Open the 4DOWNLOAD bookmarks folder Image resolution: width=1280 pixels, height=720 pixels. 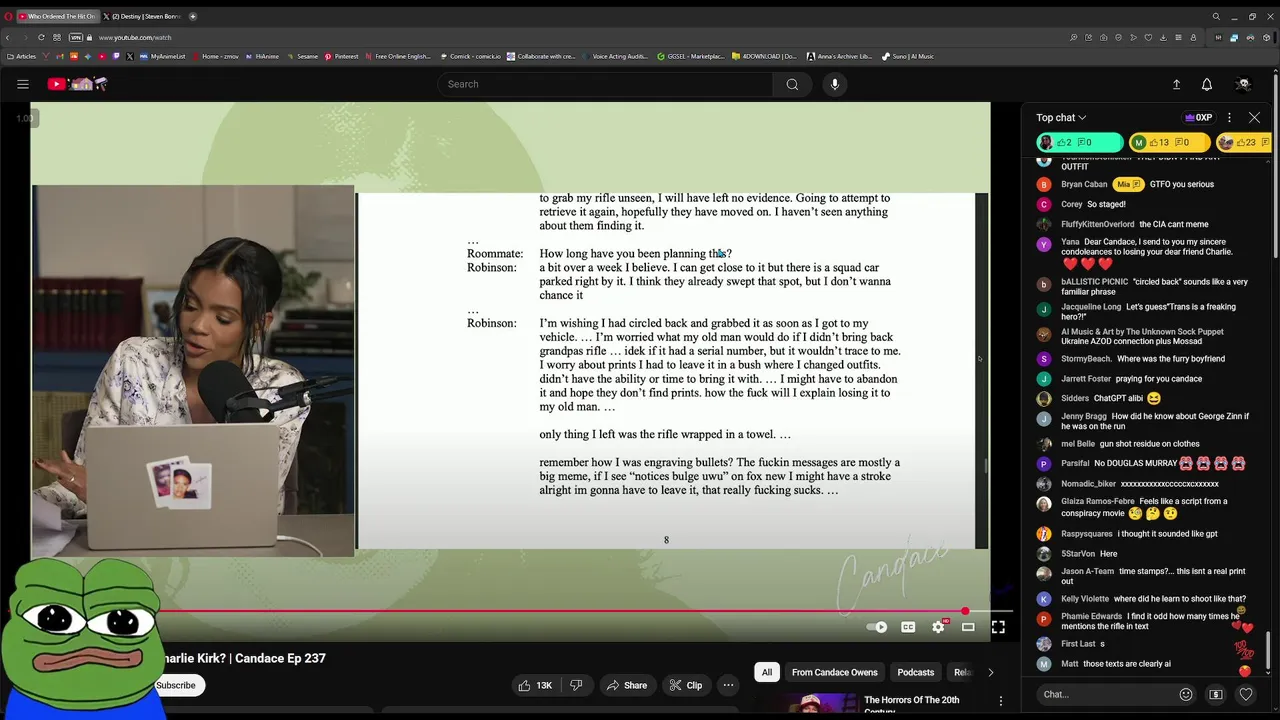coord(765,56)
